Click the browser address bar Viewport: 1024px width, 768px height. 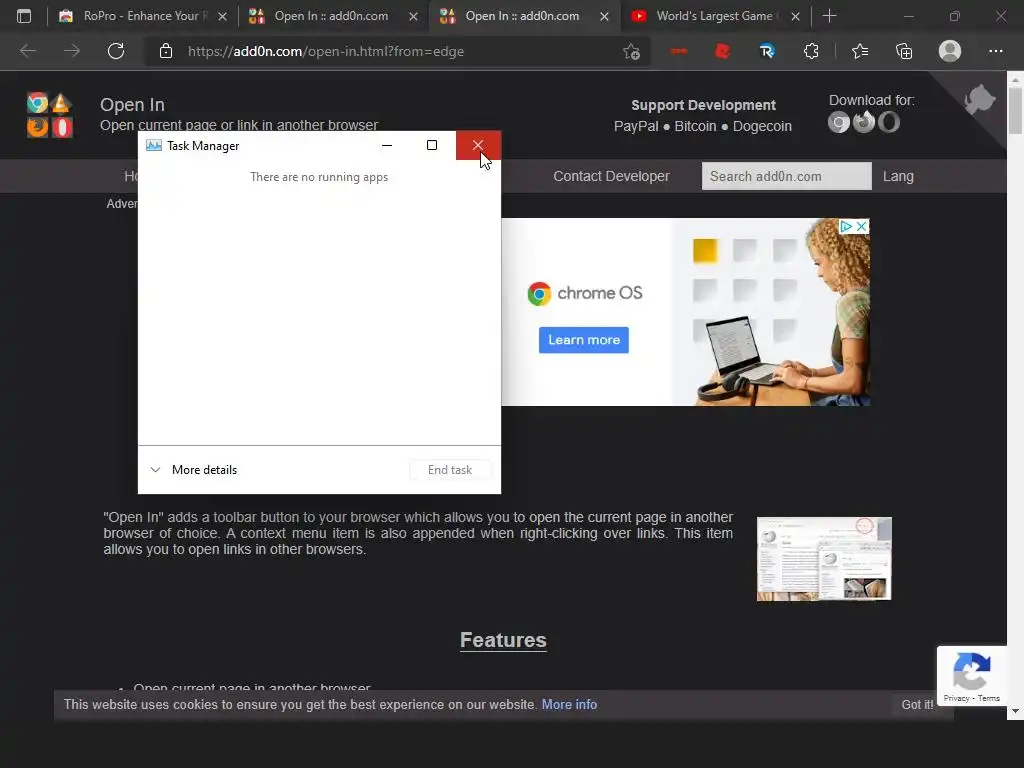pyautogui.click(x=399, y=51)
